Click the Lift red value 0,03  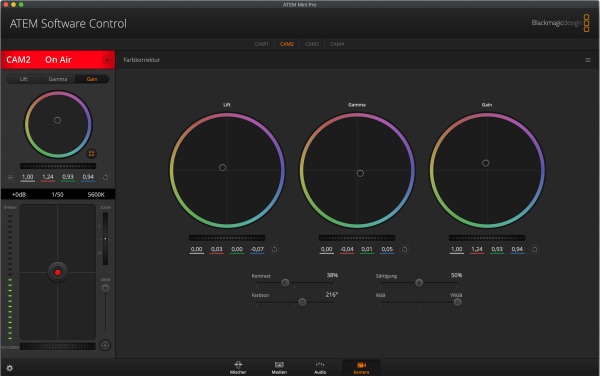click(217, 249)
